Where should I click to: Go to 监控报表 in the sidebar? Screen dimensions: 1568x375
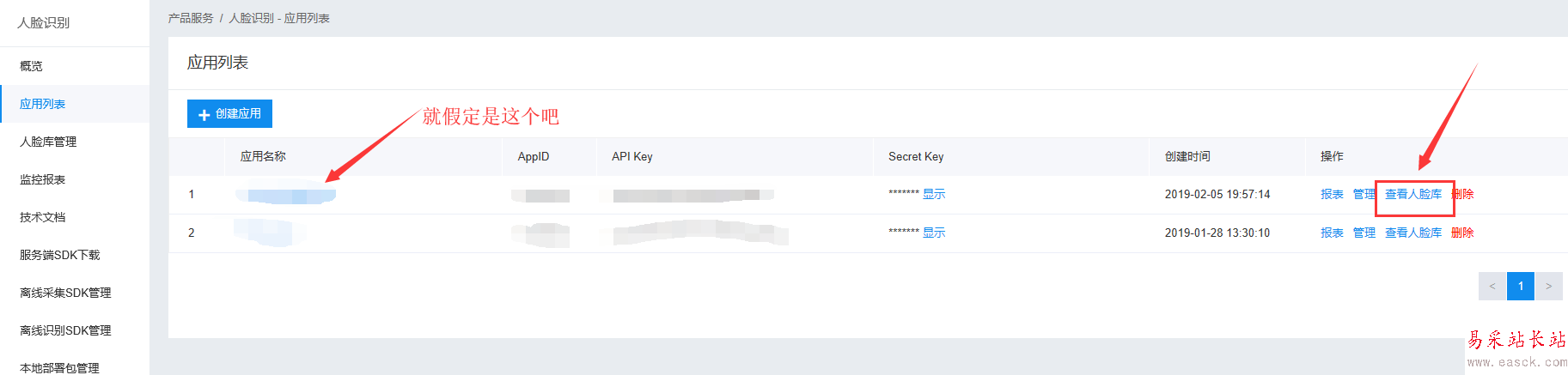click(x=43, y=179)
